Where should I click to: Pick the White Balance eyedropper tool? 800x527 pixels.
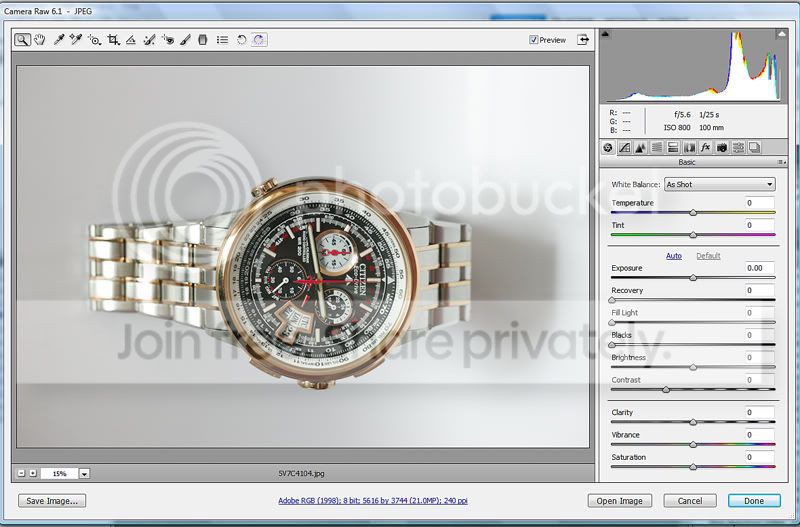59,40
